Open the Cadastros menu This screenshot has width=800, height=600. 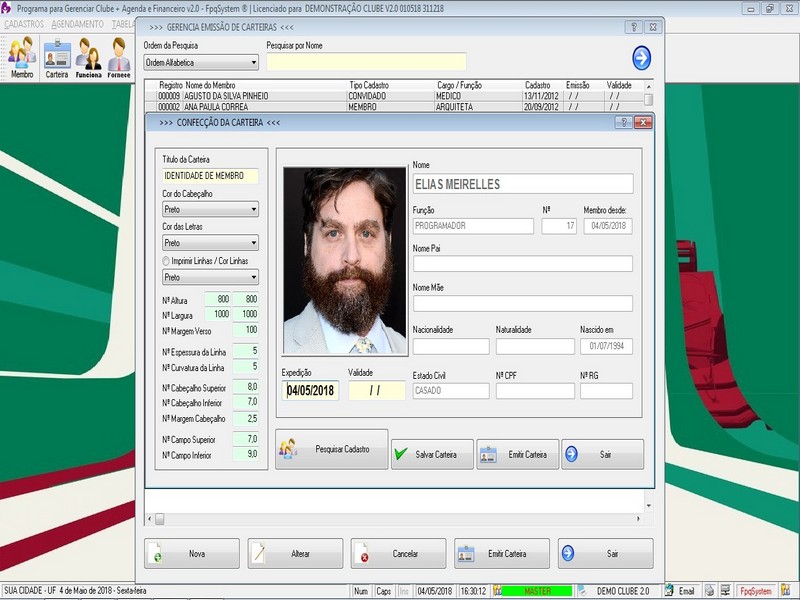click(24, 23)
